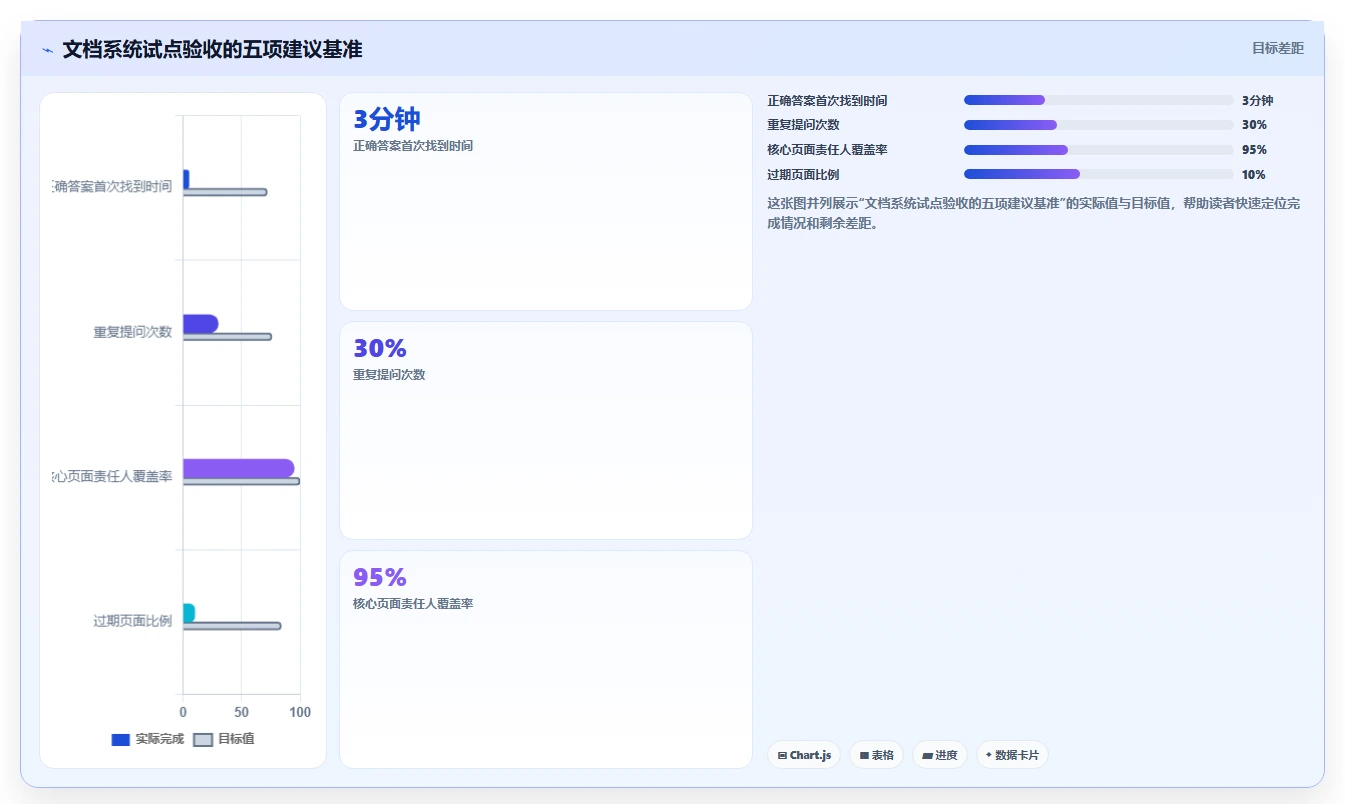Click the 重复提问次数 chart axis label
This screenshot has height=804, width=1345.
[x=133, y=332]
